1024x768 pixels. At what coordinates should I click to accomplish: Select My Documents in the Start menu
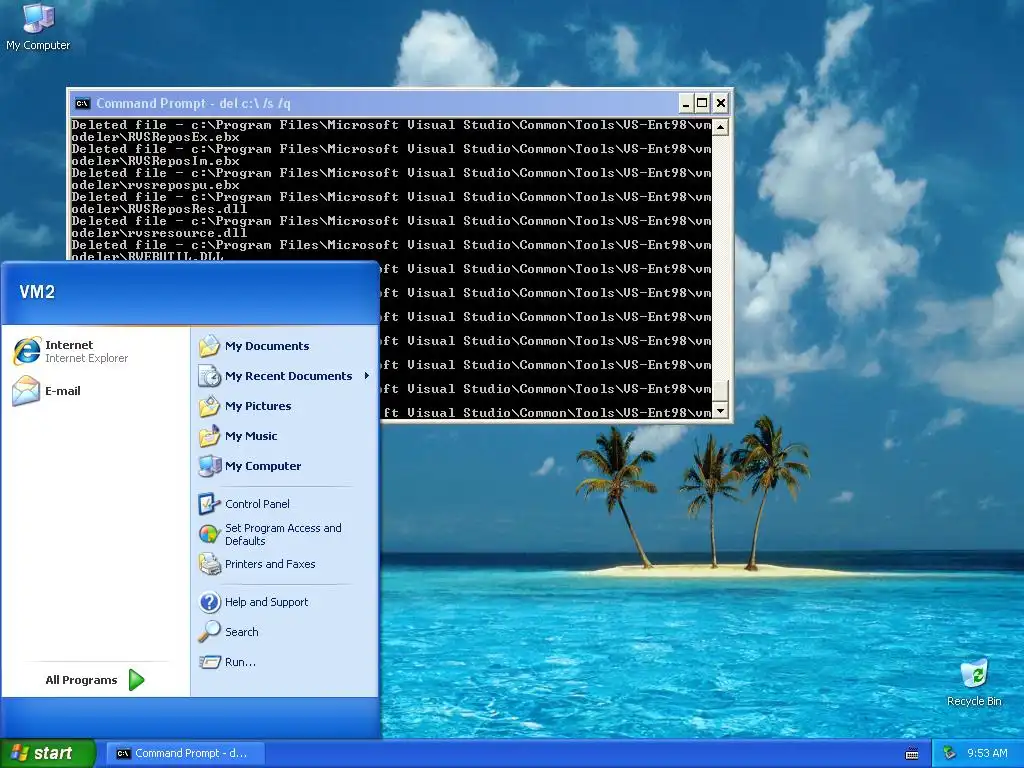tap(285, 346)
